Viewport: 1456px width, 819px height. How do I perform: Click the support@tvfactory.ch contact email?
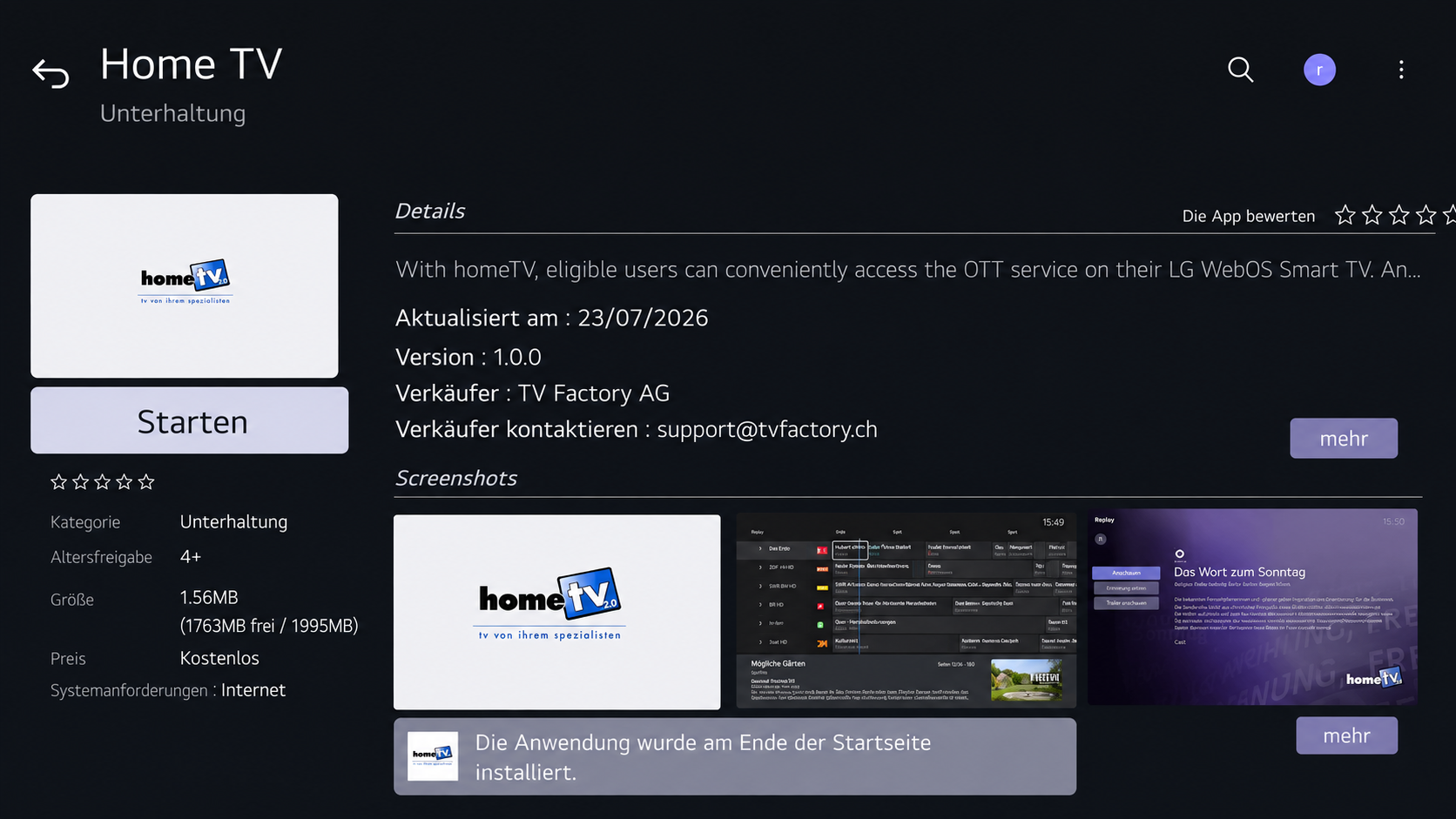coord(767,429)
